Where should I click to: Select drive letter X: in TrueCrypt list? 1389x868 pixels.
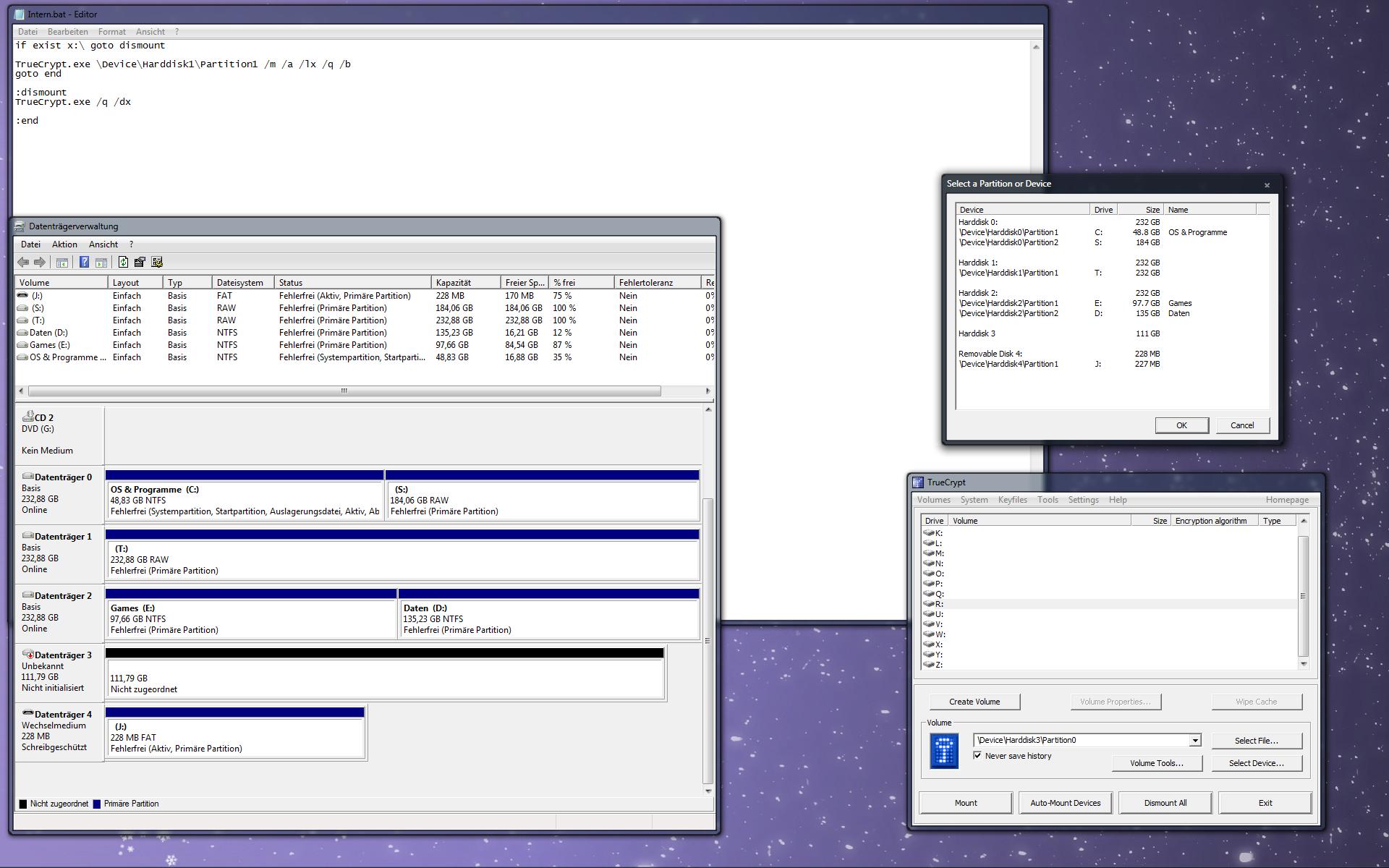(938, 644)
